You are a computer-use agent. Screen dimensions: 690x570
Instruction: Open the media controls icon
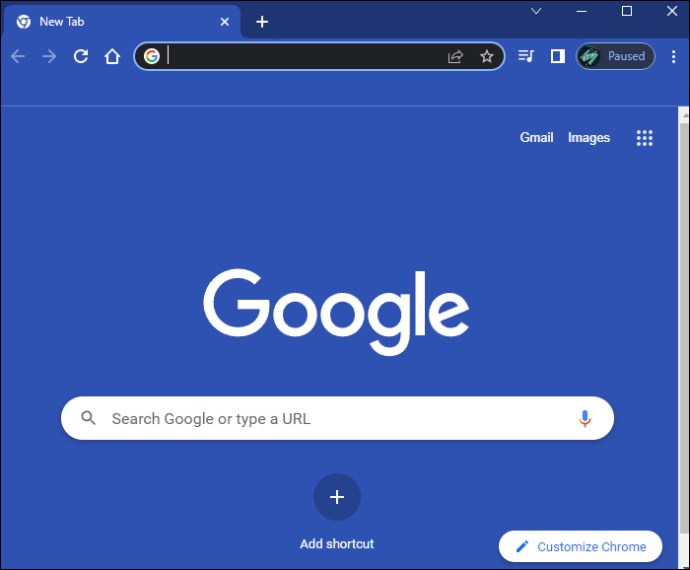[x=526, y=56]
